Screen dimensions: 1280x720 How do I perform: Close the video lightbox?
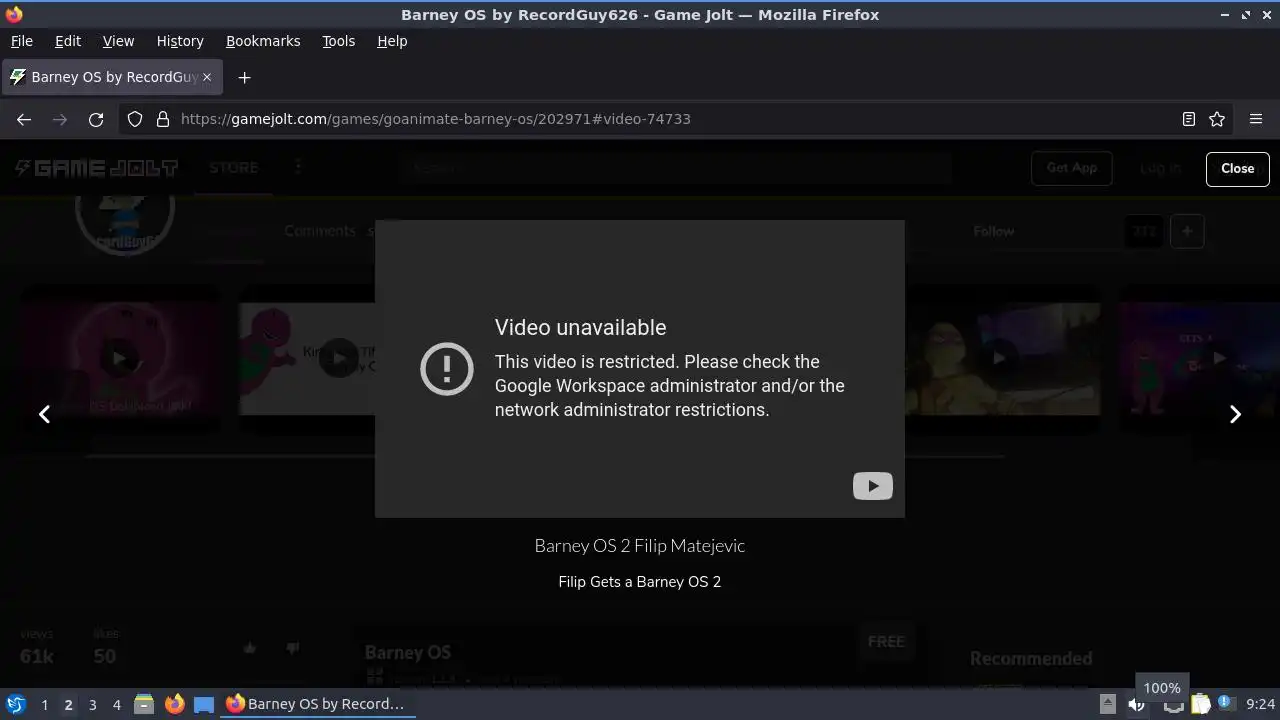click(x=1237, y=169)
